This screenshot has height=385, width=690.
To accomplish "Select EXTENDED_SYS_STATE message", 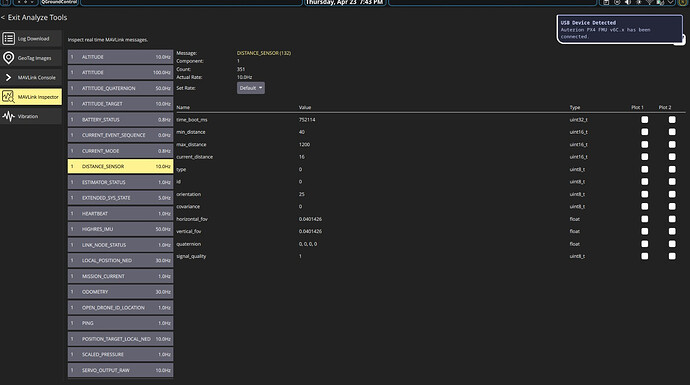I will 120,198.
